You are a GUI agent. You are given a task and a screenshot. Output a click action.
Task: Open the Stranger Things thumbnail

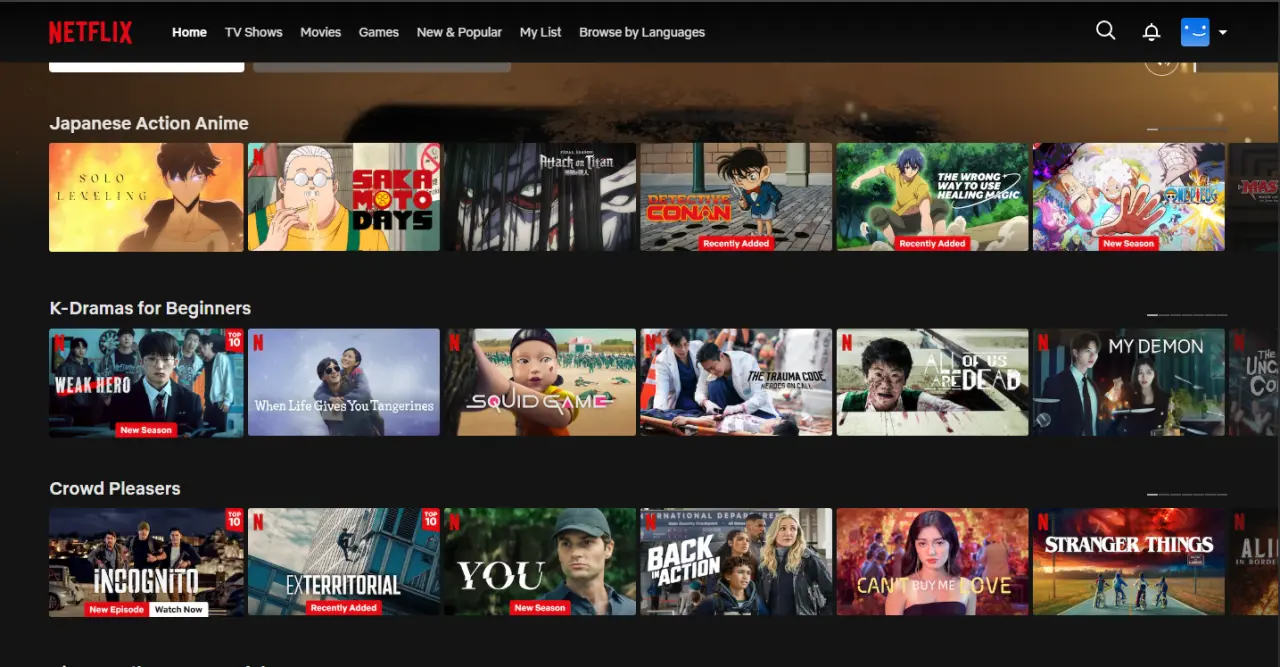click(x=1128, y=561)
